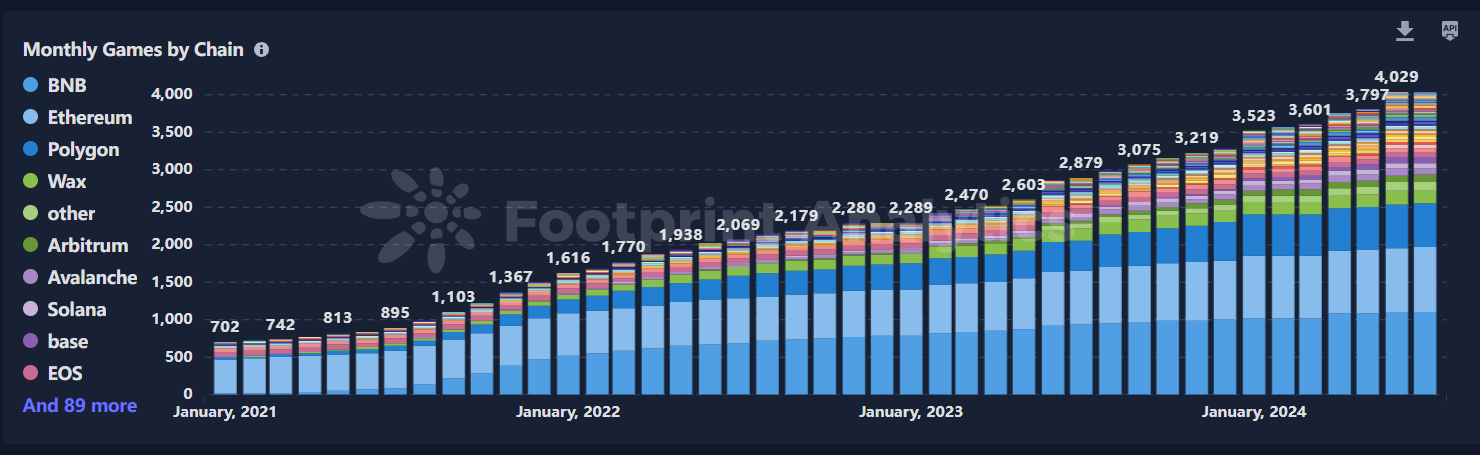
Task: Toggle the 'other' legend item
Action: [71, 214]
